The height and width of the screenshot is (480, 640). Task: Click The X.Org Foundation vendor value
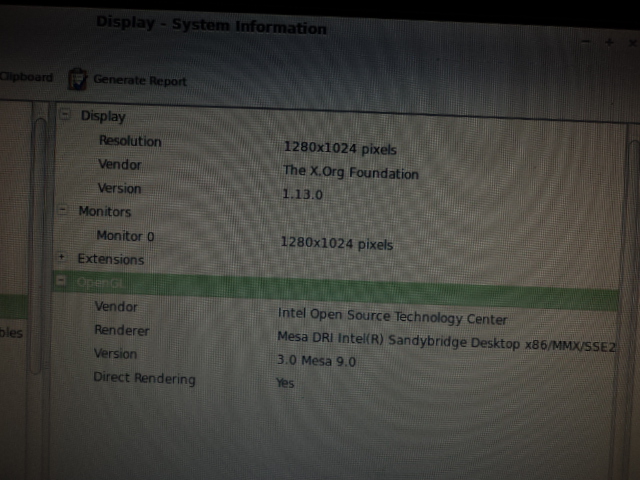tap(351, 172)
